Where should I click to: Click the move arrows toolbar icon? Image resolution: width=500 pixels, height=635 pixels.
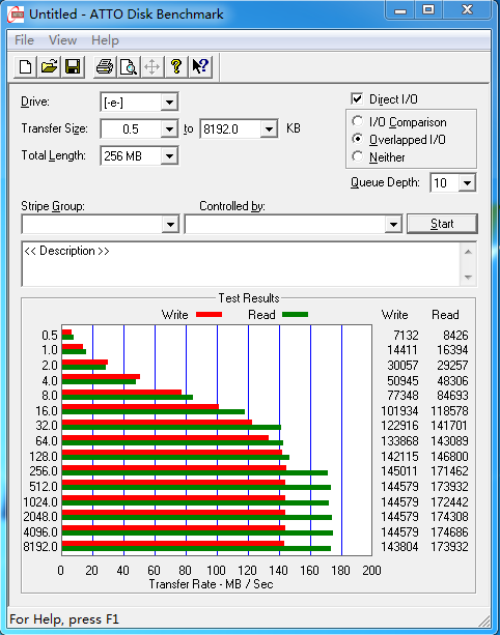(152, 67)
